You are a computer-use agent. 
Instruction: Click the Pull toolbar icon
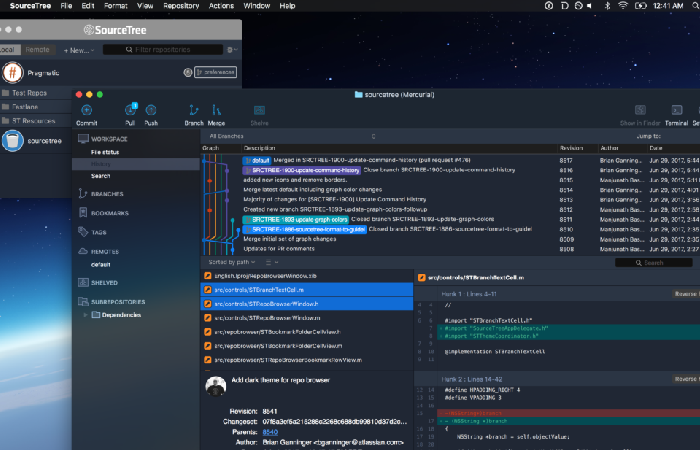130,110
